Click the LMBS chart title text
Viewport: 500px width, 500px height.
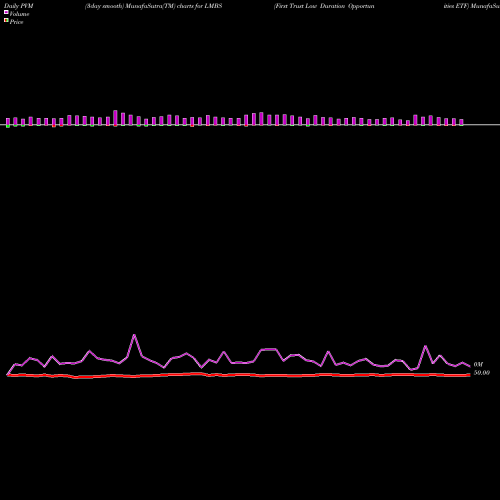tap(153, 6)
